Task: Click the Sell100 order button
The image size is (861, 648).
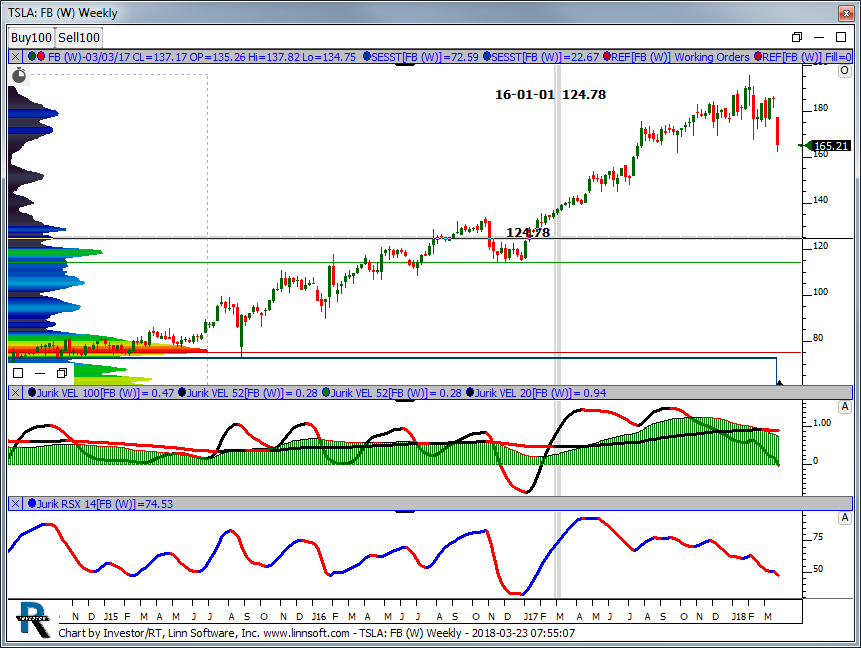Action: click(x=79, y=37)
